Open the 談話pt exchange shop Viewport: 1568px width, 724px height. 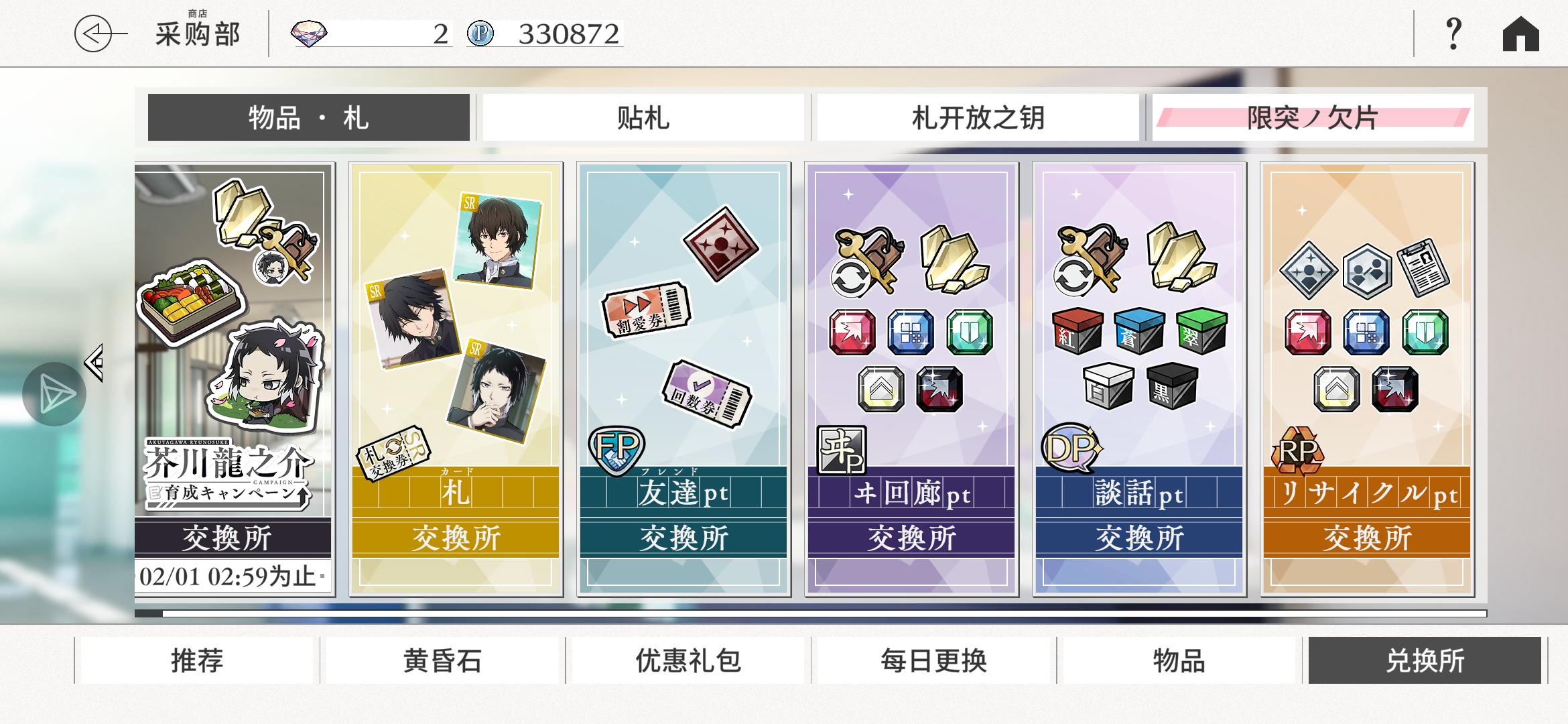(x=1139, y=379)
